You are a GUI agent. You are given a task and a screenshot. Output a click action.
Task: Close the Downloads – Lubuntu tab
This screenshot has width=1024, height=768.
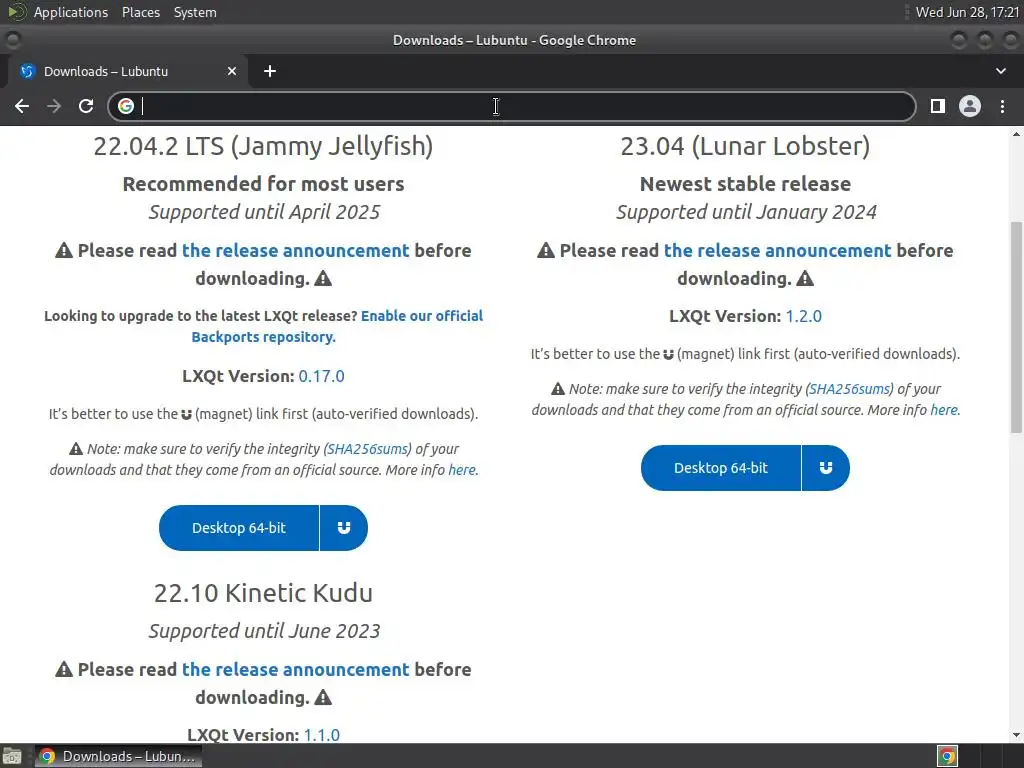pos(232,71)
